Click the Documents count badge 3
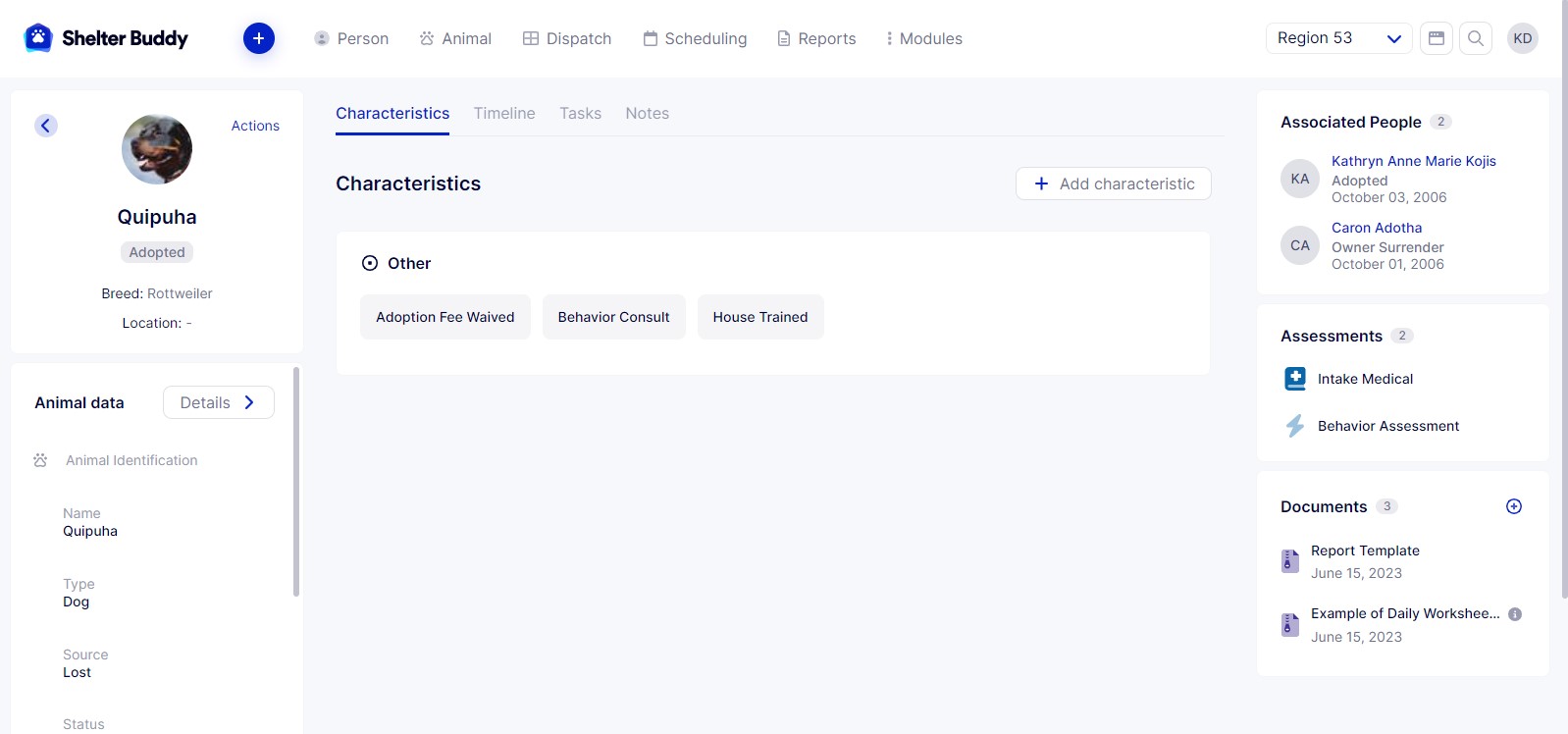Screen dimensions: 1568x734 [1386, 506]
